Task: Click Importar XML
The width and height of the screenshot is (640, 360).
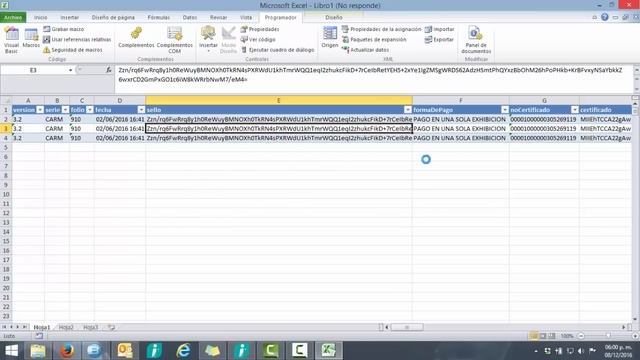Action: [x=440, y=29]
